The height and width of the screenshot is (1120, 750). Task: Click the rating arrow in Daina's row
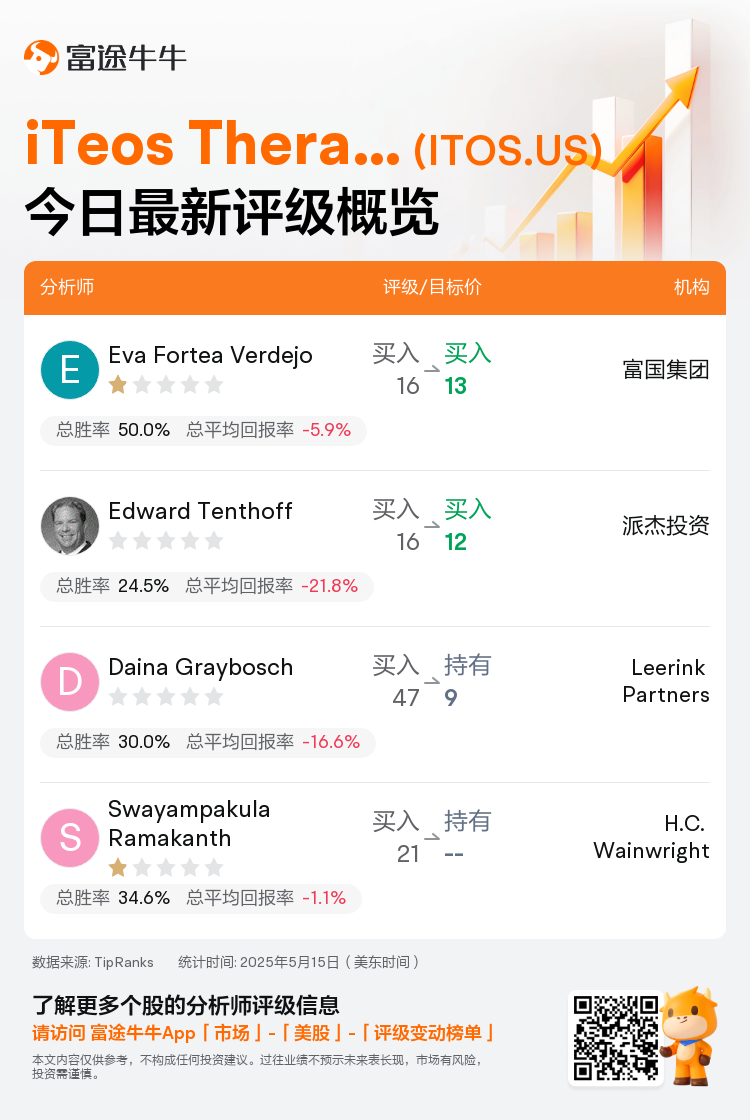tap(431, 681)
